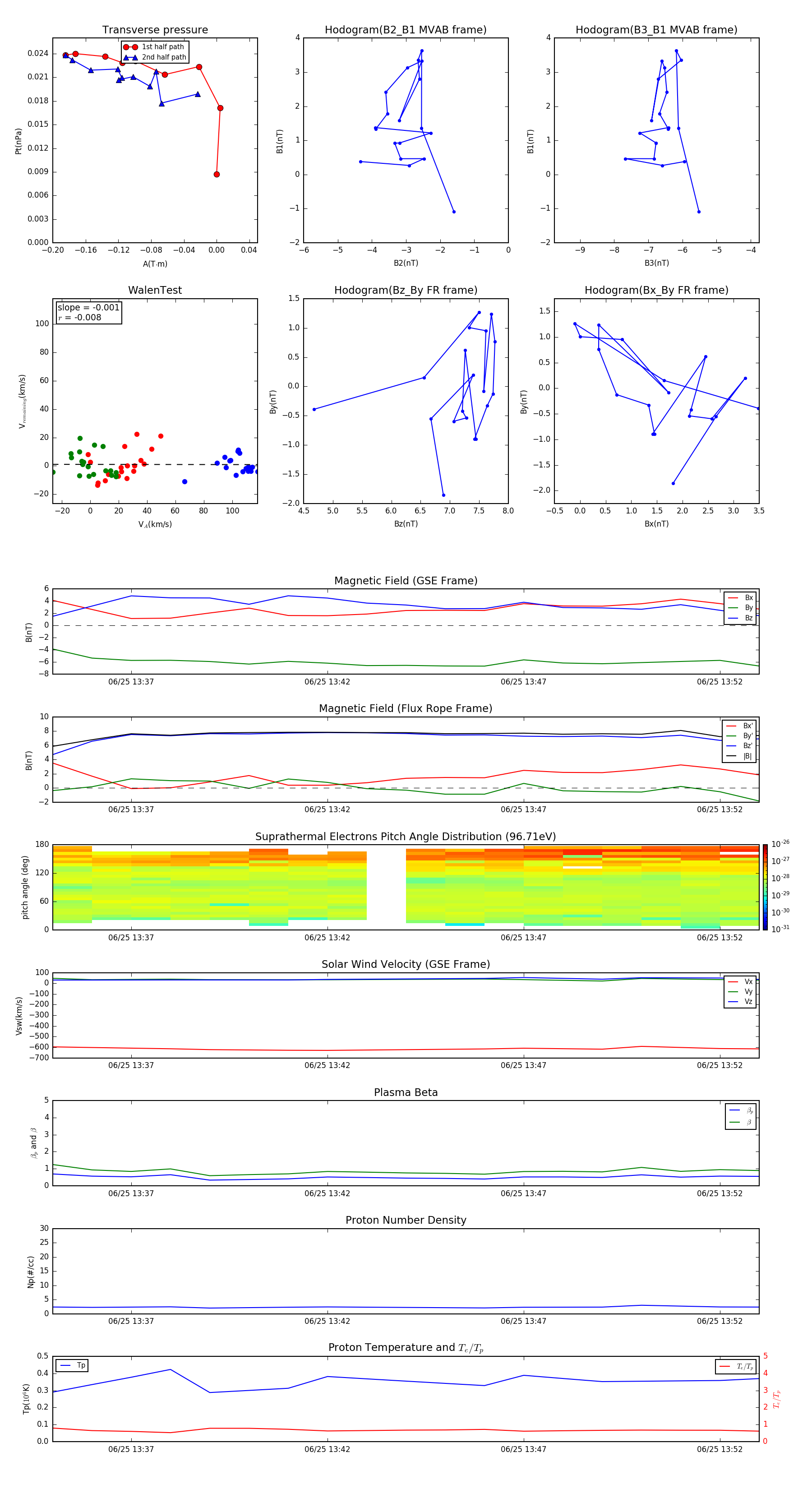Click the pitch angle colorbar
Image resolution: width=812 pixels, height=1489 pixels.
[x=765, y=887]
